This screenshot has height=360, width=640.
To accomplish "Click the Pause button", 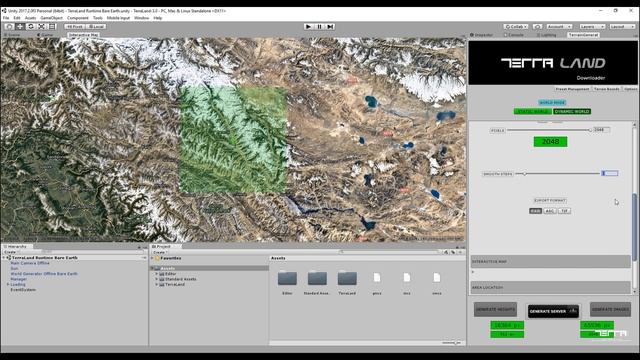I will (x=320, y=27).
